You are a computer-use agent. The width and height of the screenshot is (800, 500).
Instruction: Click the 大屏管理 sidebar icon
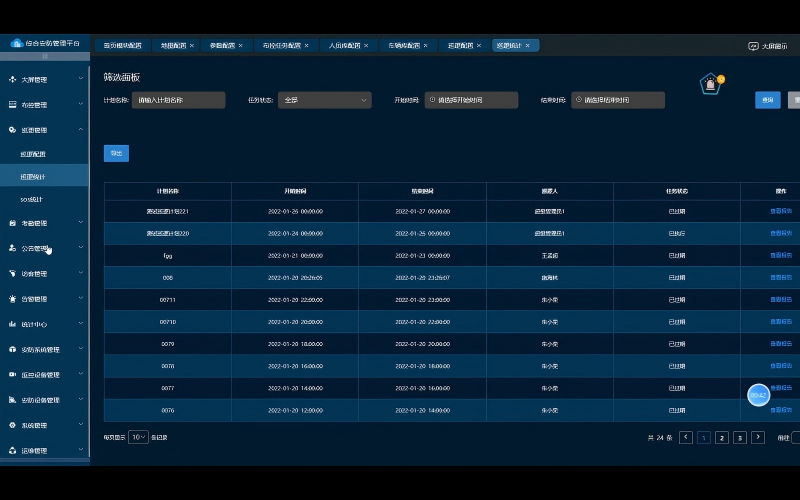12,79
